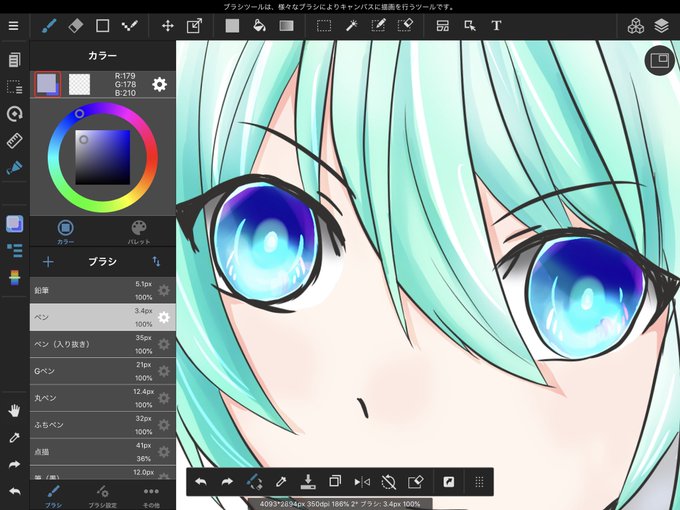Select the Move tool
The width and height of the screenshot is (680, 510).
(x=168, y=26)
